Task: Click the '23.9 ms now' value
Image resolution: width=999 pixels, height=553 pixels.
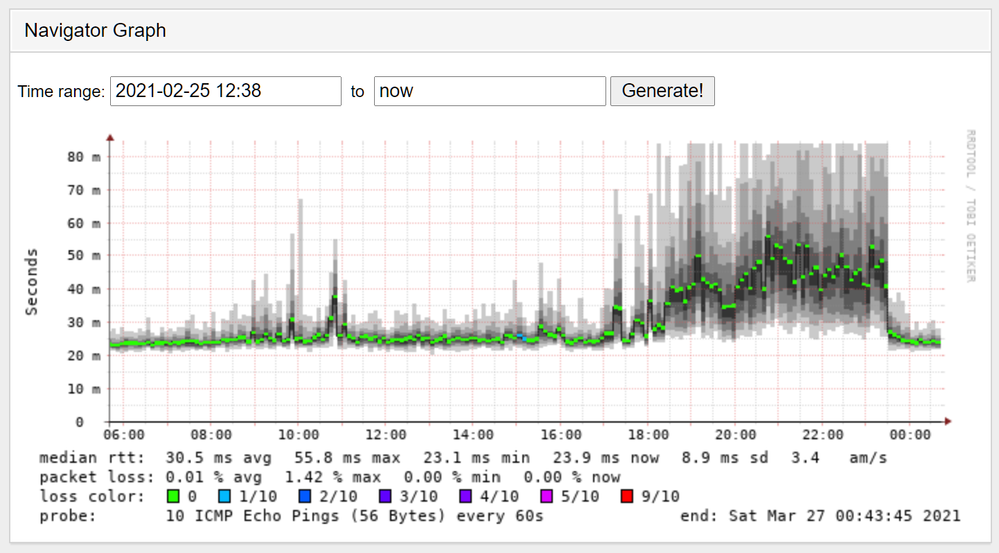Action: click(606, 458)
